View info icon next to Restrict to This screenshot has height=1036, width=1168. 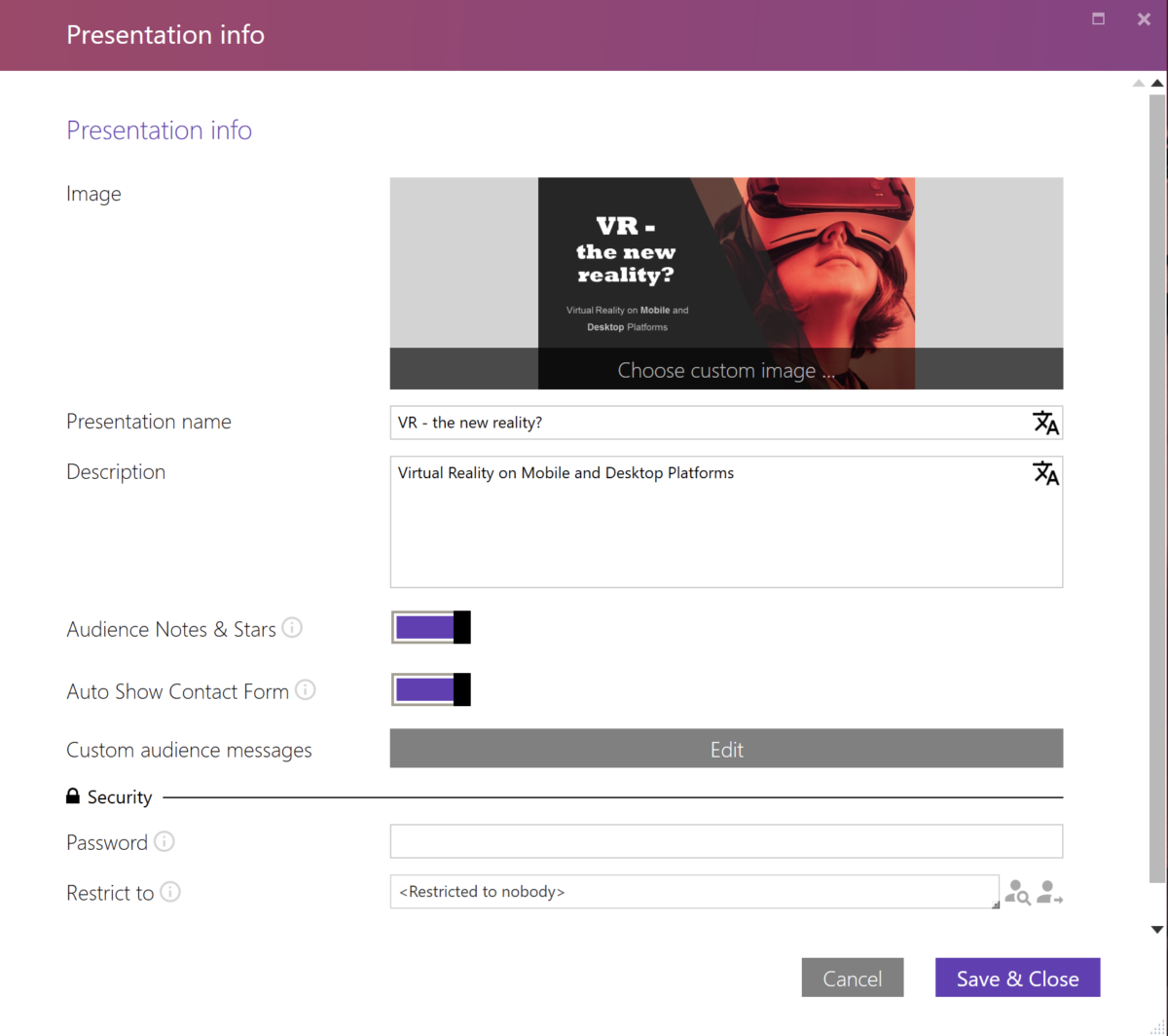point(171,892)
